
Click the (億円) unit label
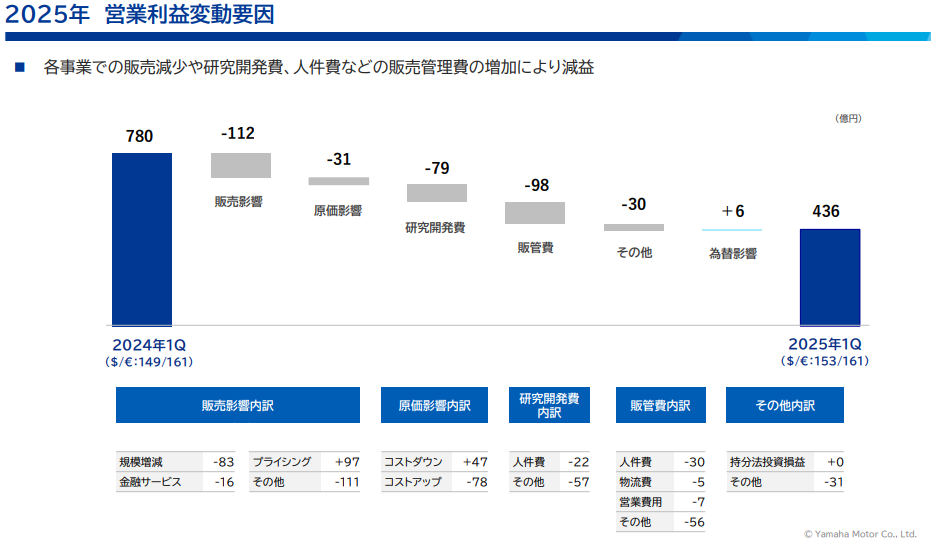click(848, 118)
